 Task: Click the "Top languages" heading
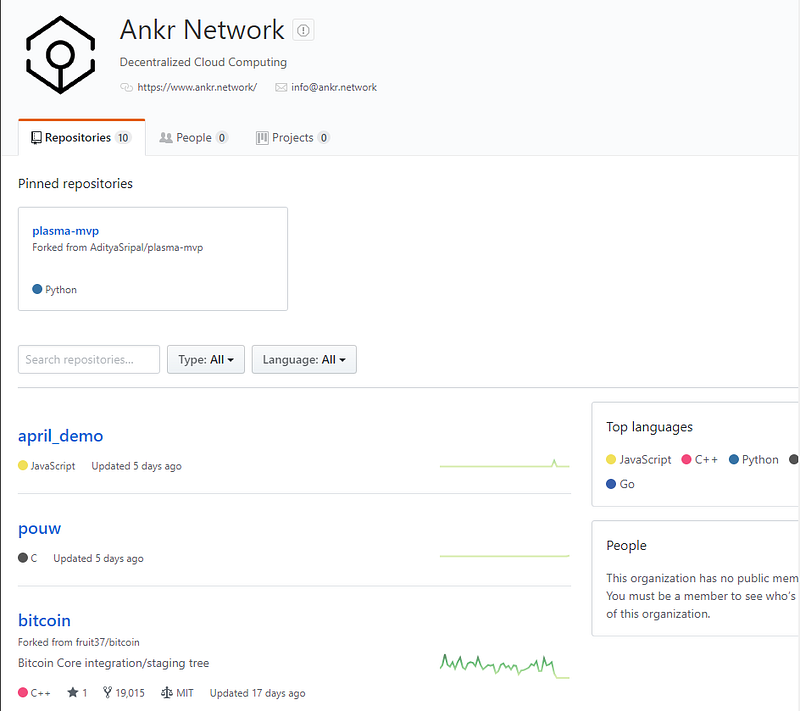click(649, 427)
